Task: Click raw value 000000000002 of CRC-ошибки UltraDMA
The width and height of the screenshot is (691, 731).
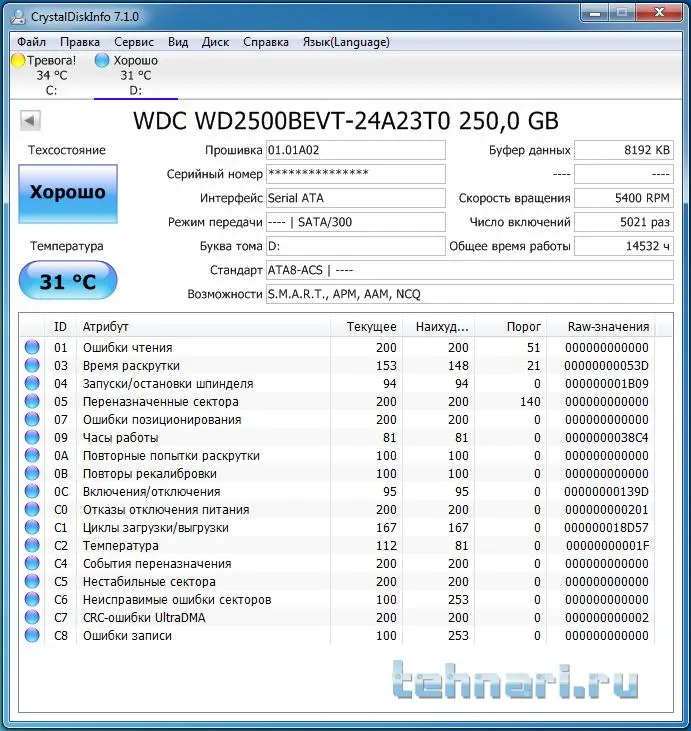Action: 607,617
